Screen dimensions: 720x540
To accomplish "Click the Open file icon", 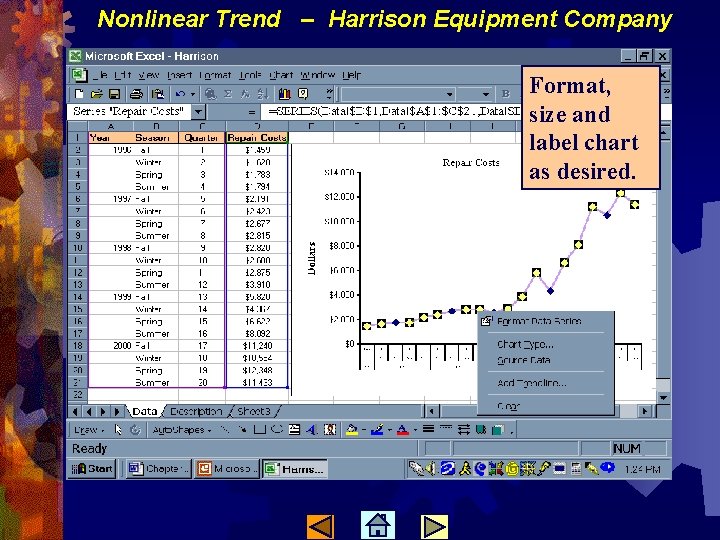I will pyautogui.click(x=96, y=94).
